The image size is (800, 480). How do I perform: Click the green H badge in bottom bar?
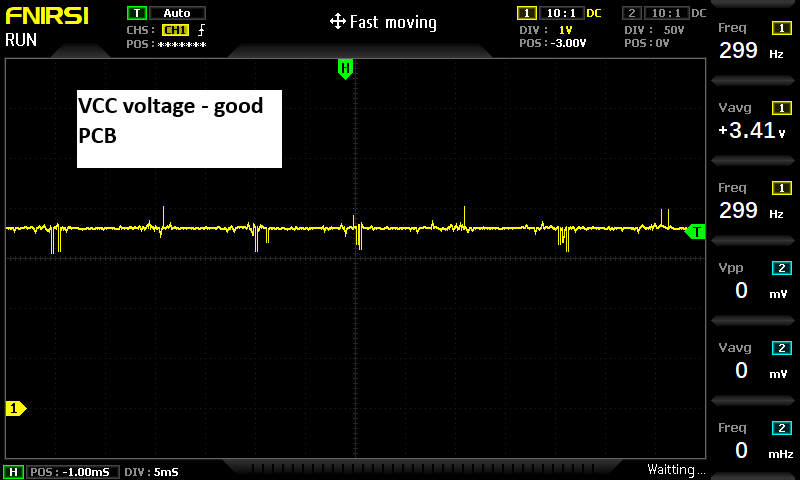[x=13, y=472]
